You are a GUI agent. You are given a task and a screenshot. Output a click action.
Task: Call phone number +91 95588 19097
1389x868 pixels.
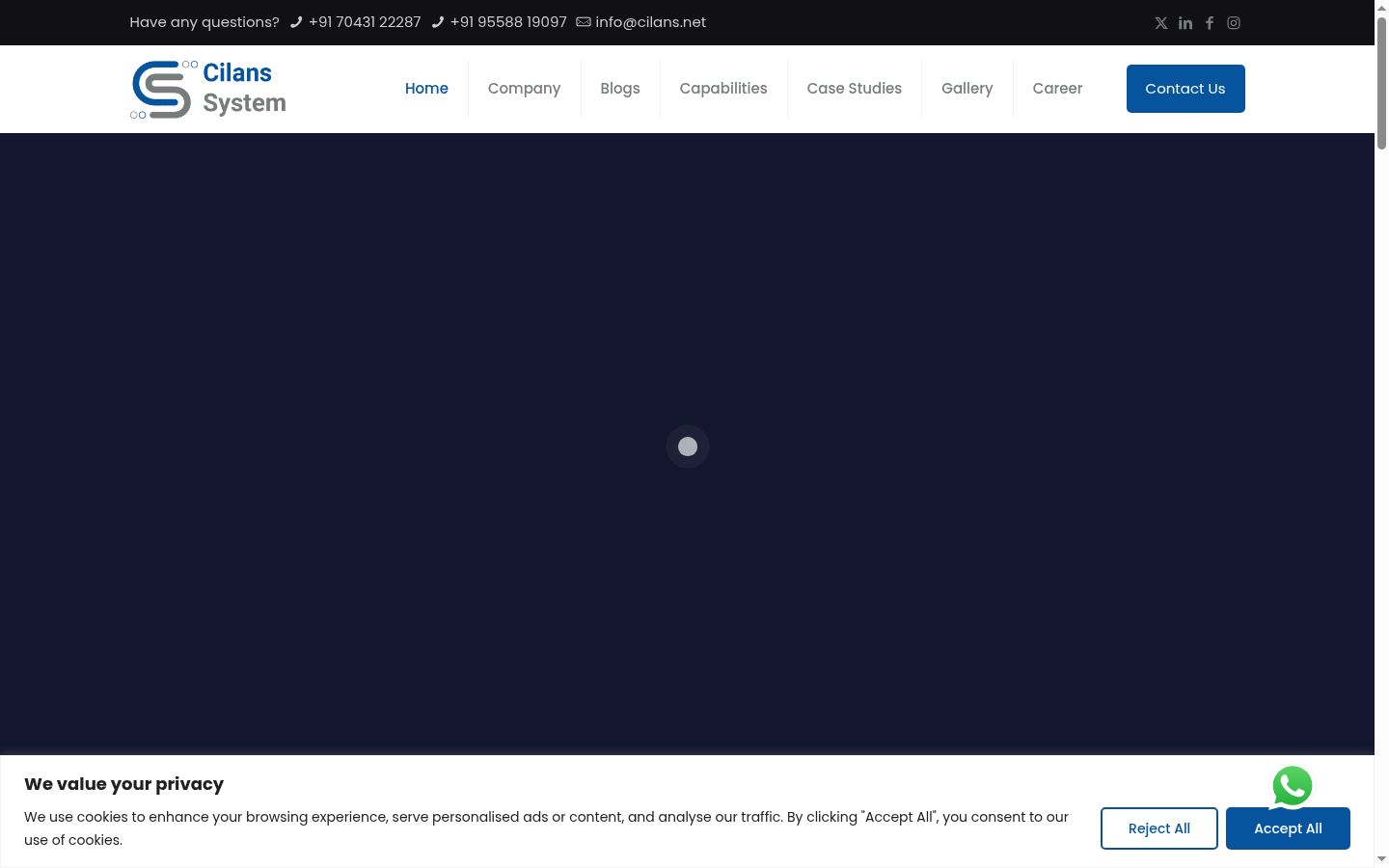tap(508, 22)
